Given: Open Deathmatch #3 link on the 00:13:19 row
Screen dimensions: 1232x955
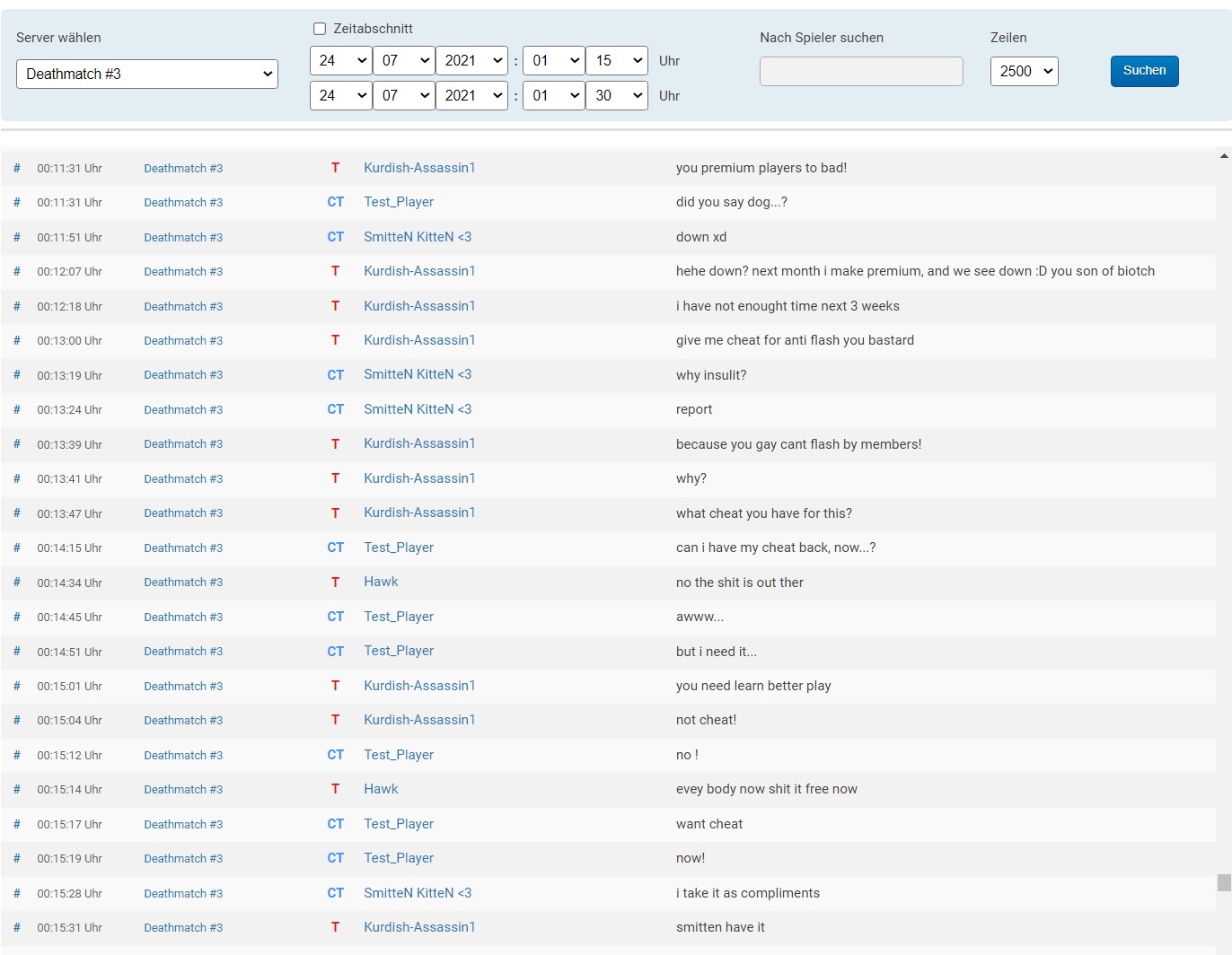Looking at the screenshot, I should pyautogui.click(x=183, y=375).
